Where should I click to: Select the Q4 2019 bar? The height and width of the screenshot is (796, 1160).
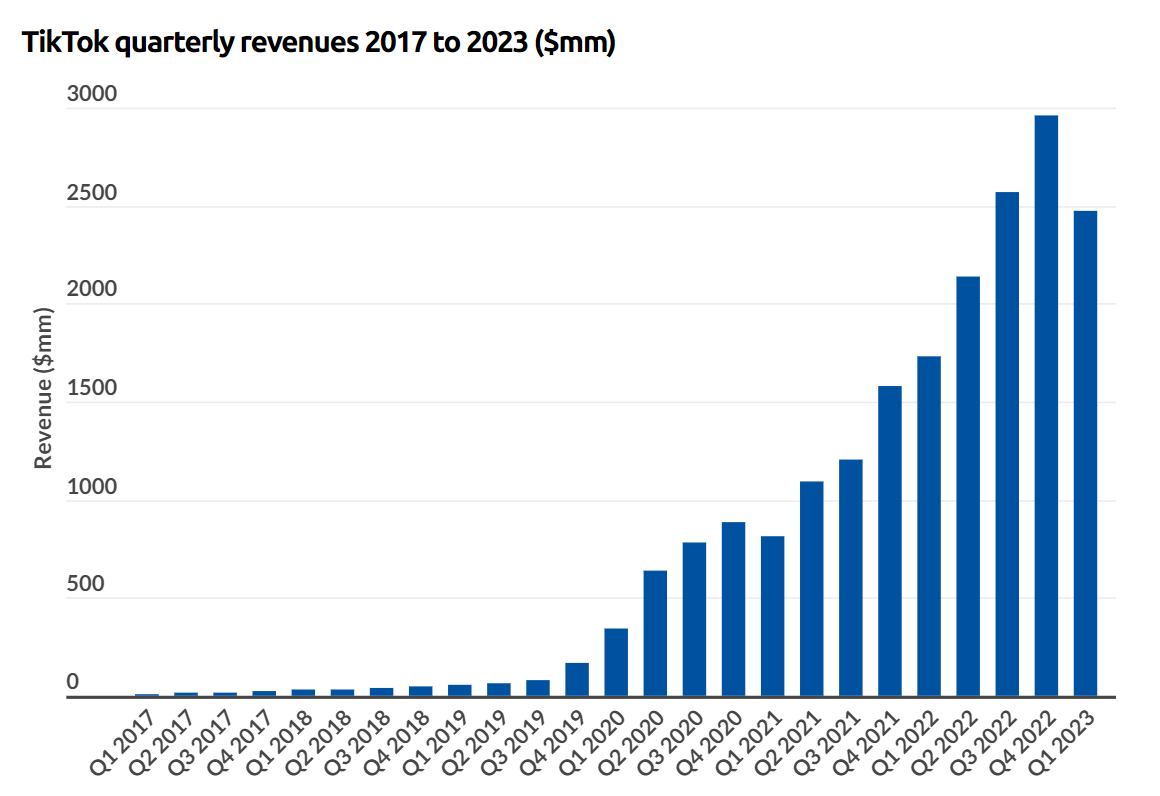(x=577, y=680)
